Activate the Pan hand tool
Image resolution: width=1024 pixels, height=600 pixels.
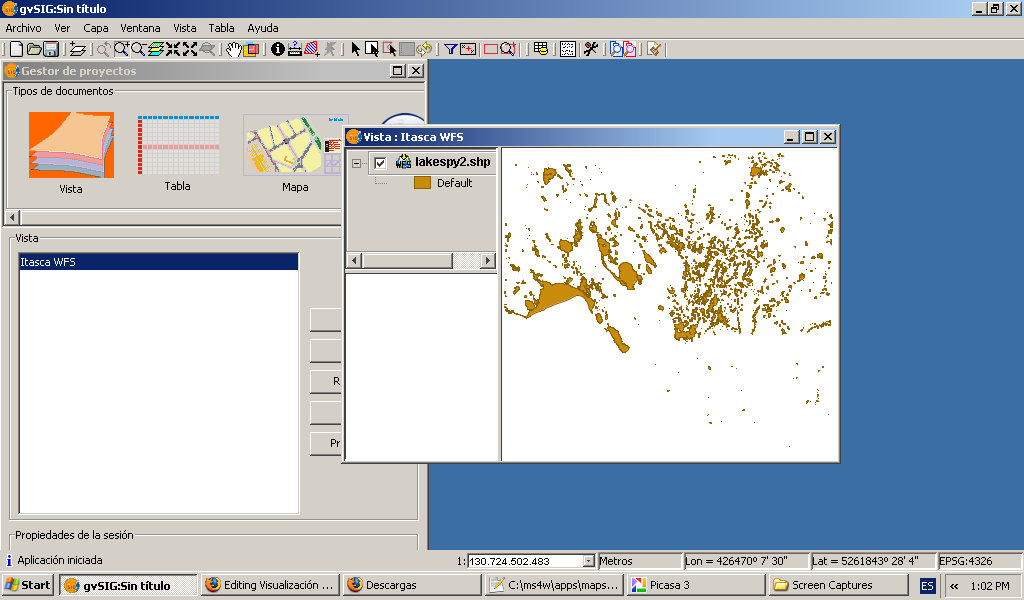click(x=233, y=49)
